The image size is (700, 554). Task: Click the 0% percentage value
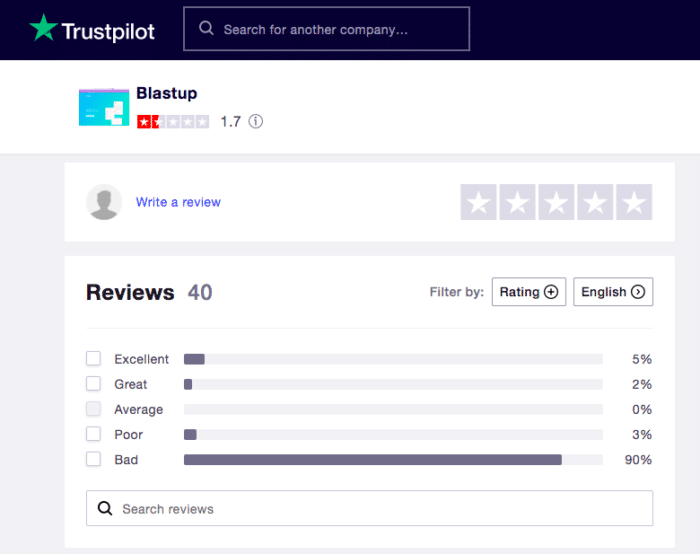642,409
